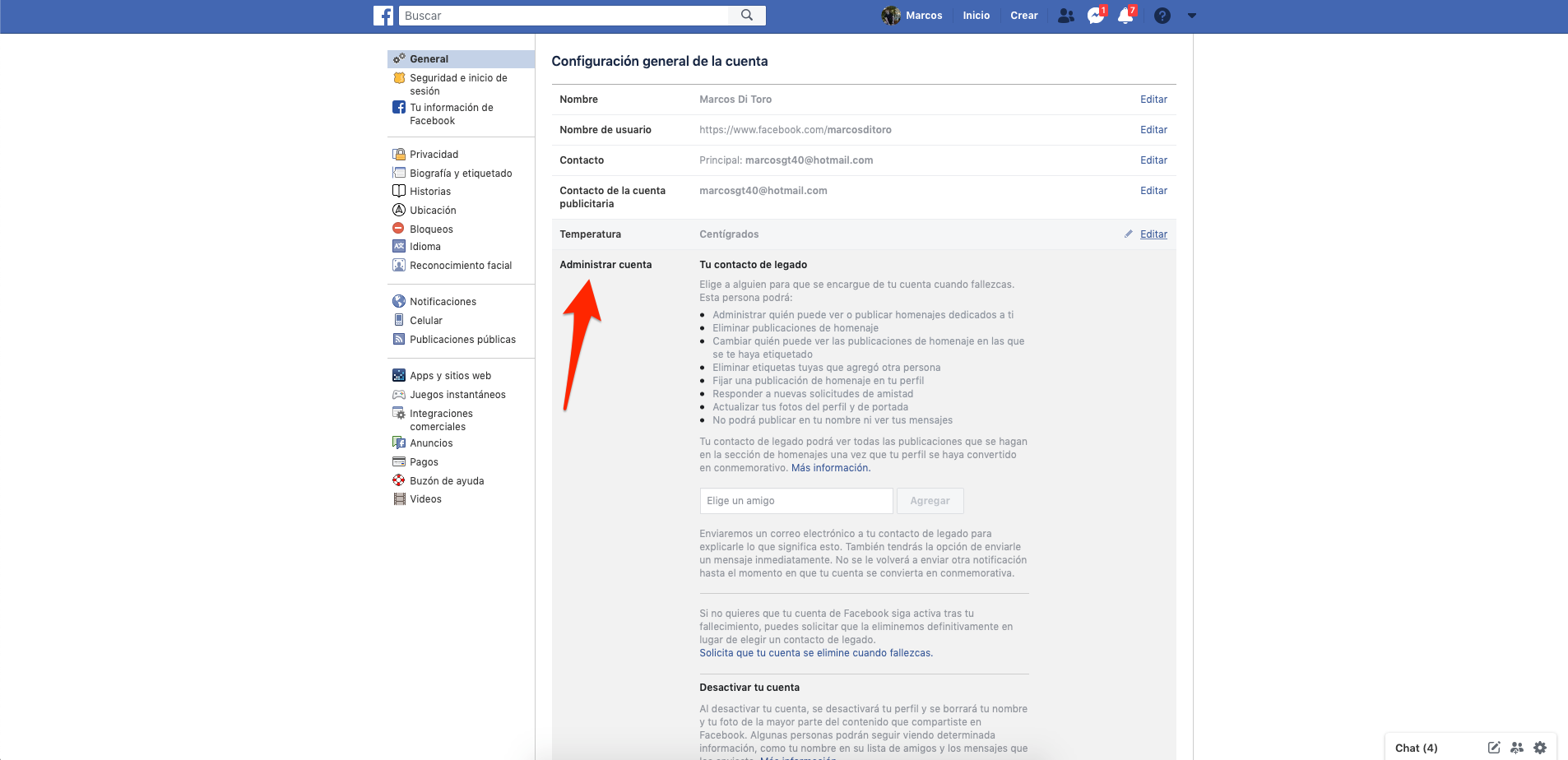
Task: Expand the account dropdown arrow
Action: [1192, 16]
